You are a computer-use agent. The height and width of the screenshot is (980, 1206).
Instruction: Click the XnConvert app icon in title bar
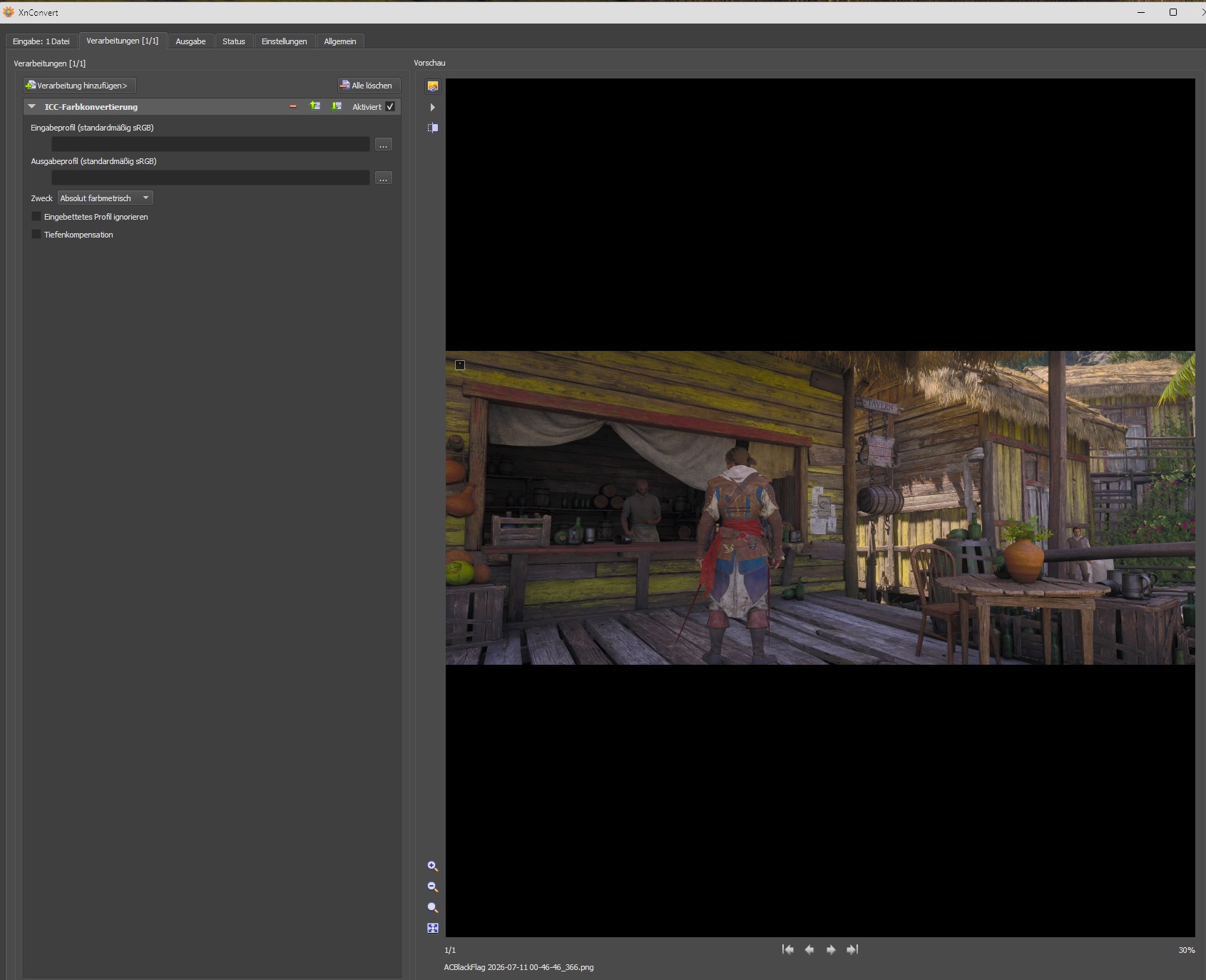click(x=9, y=12)
